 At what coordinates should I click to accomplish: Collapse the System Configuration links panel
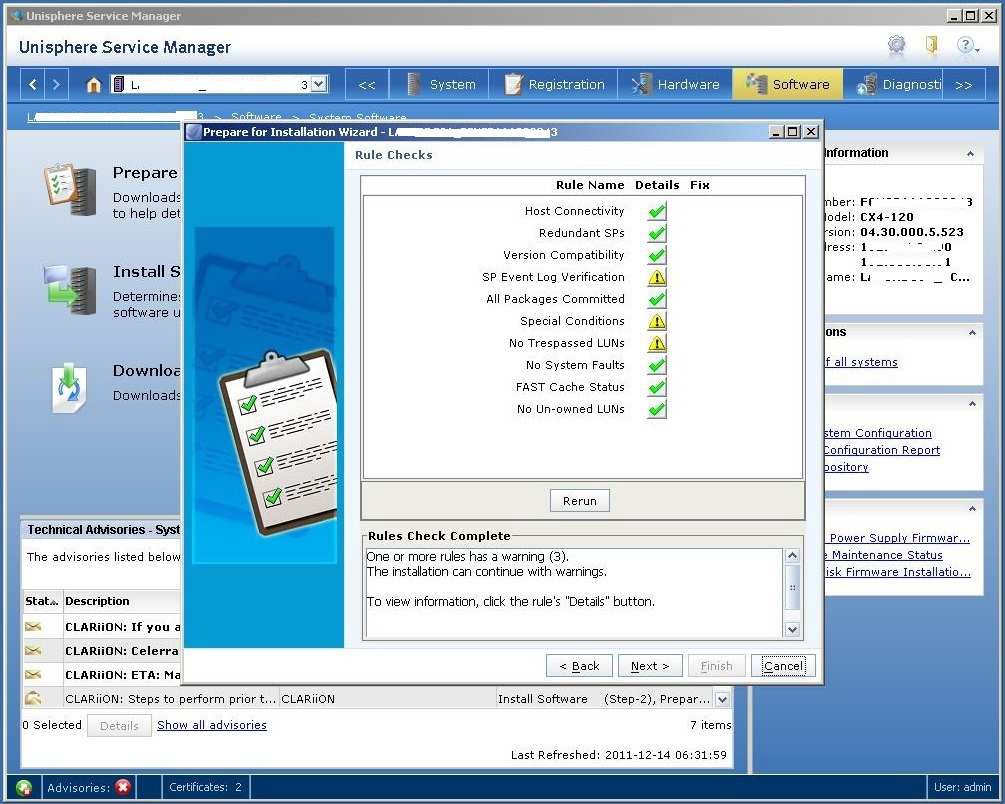point(972,404)
